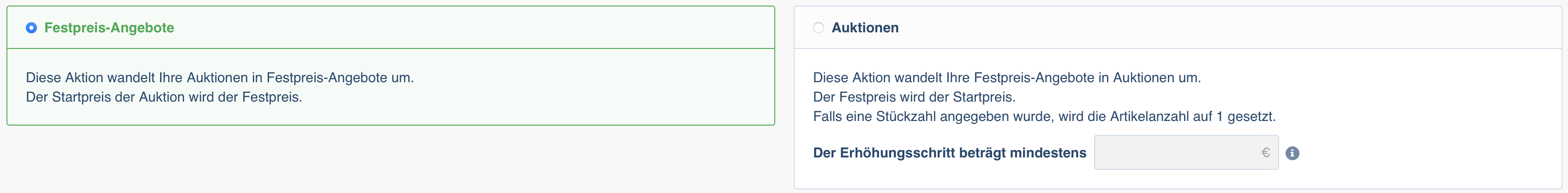Viewport: 1568px width, 193px height.
Task: Click the word 'Erhöhungsschritt' in the bold label
Action: pos(898,153)
